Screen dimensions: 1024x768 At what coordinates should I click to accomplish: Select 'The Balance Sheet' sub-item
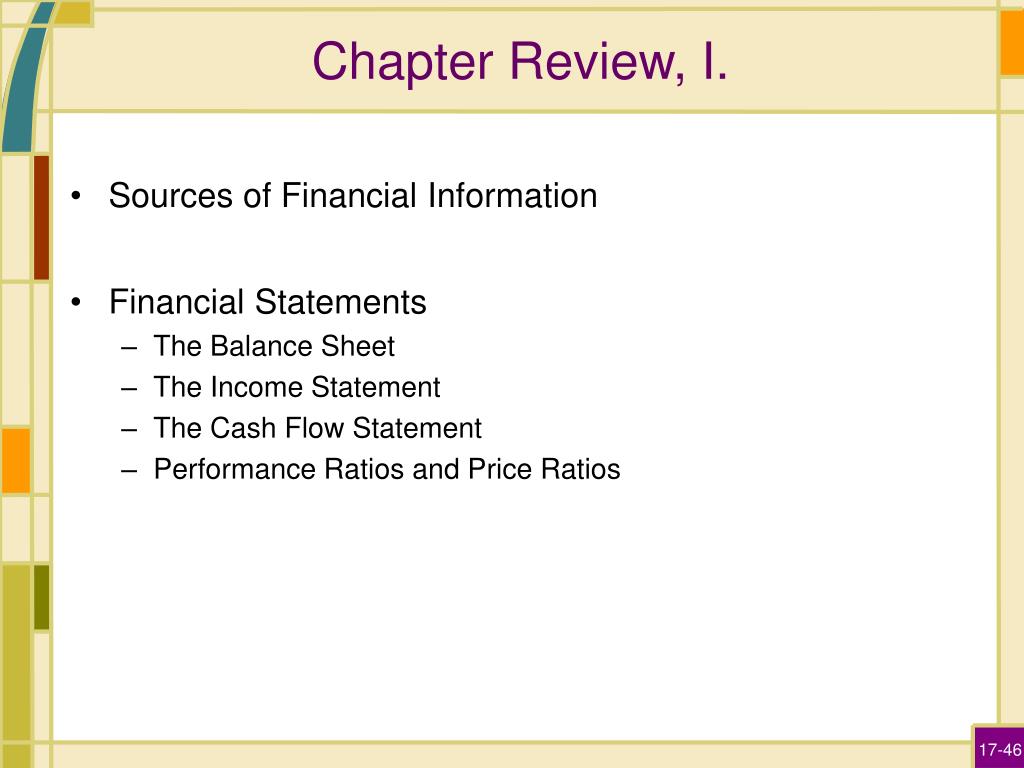coord(274,346)
